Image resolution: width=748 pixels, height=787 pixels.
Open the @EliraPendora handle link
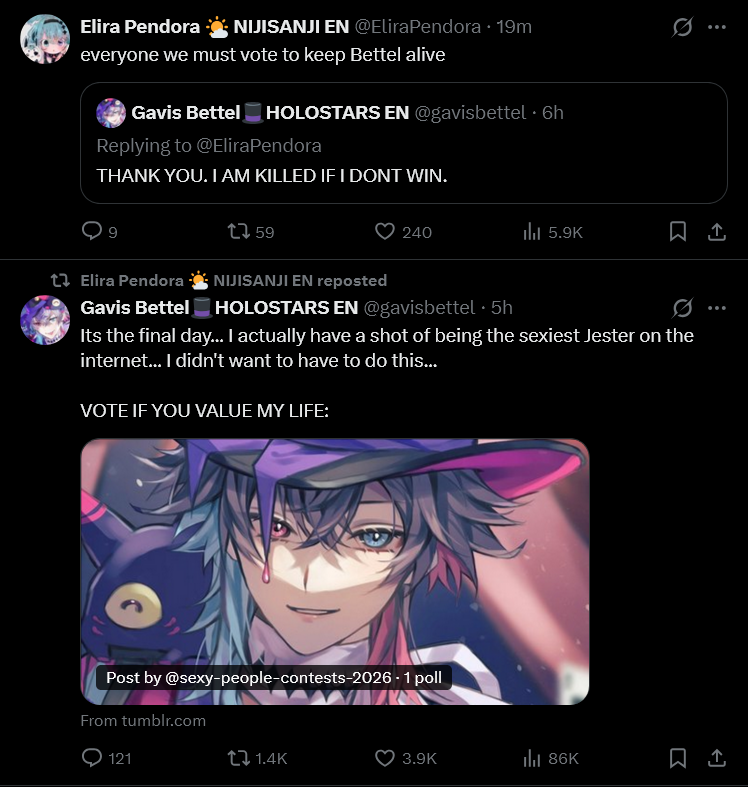[418, 27]
